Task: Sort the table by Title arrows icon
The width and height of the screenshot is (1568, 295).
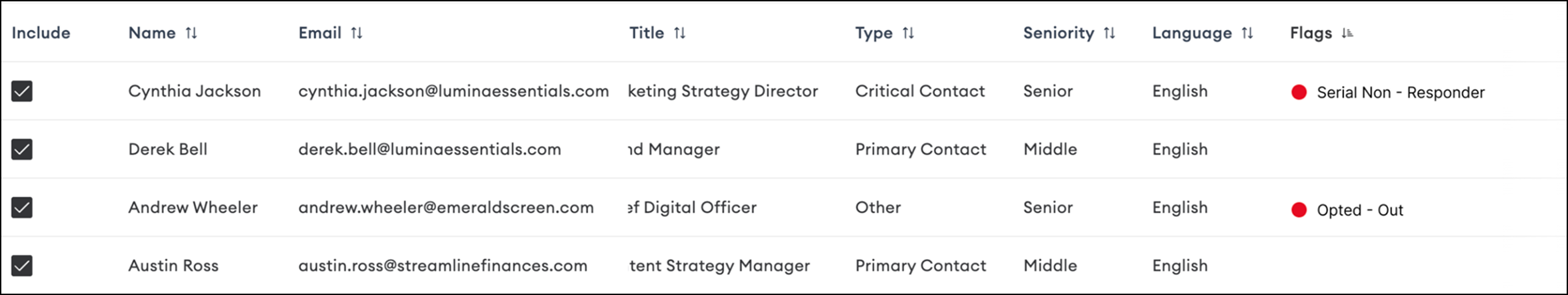Action: [679, 33]
